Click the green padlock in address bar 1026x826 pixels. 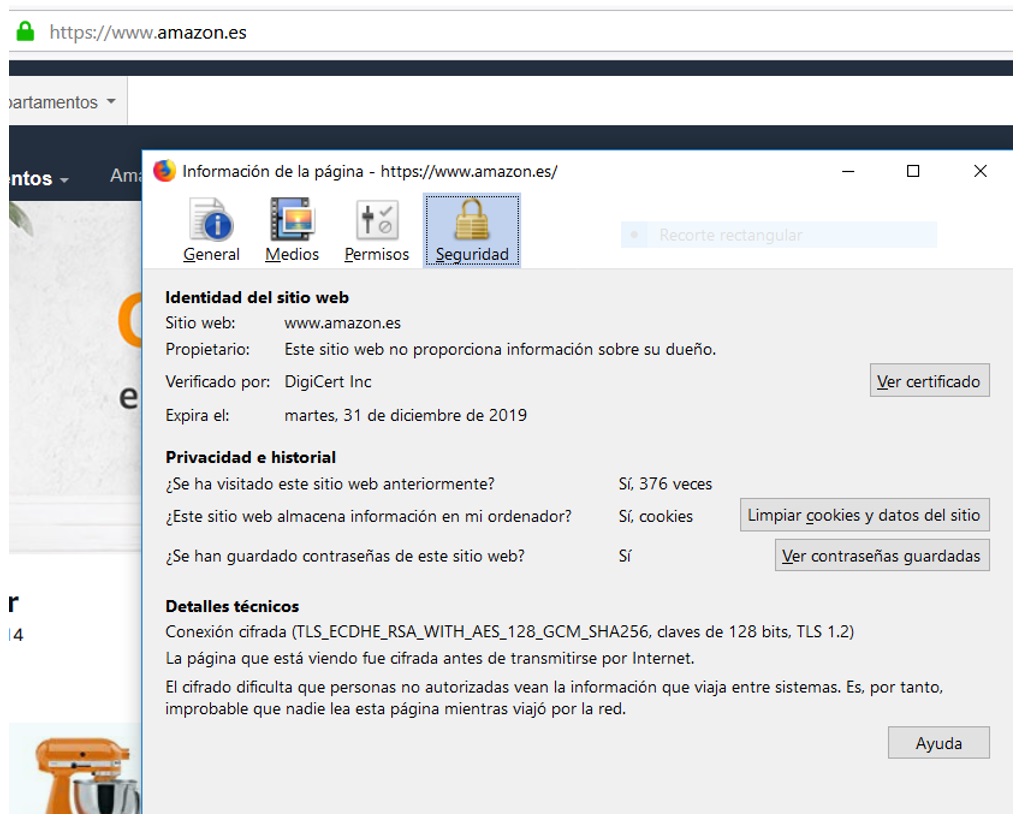(x=25, y=31)
